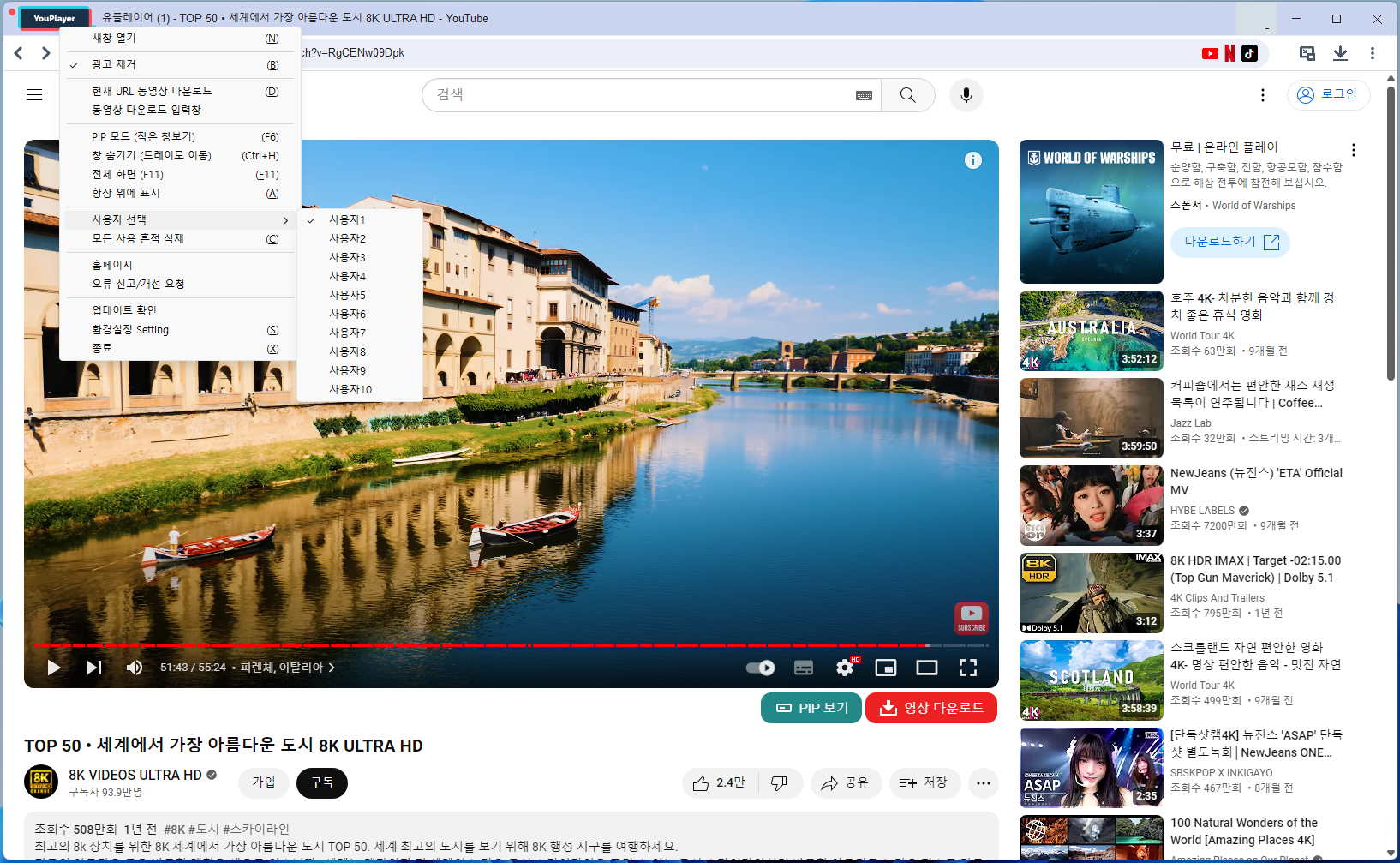The width and height of the screenshot is (1400, 863).
Task: Mute the video volume speaker icon
Action: [x=135, y=668]
